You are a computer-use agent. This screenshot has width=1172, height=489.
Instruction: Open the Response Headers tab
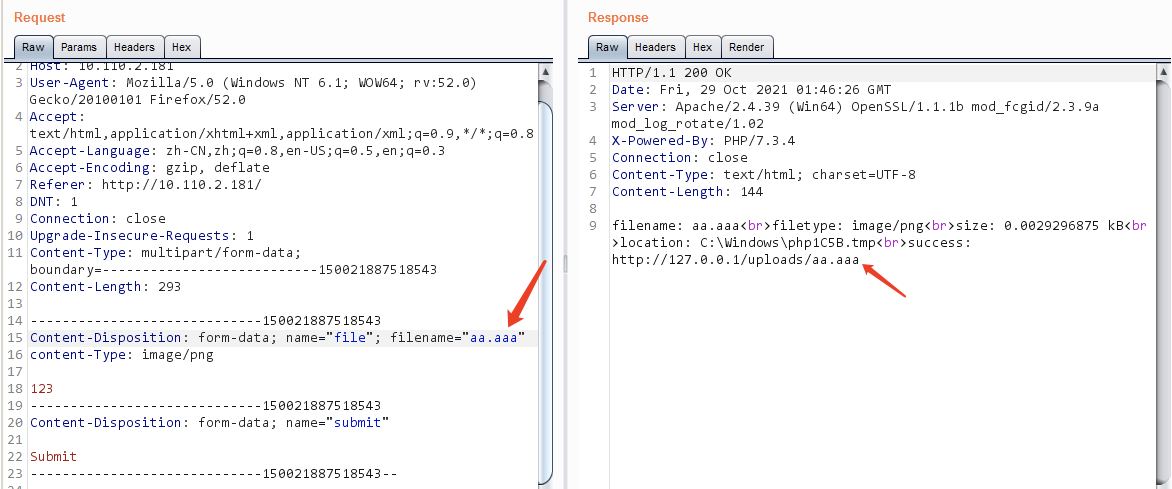pos(656,47)
